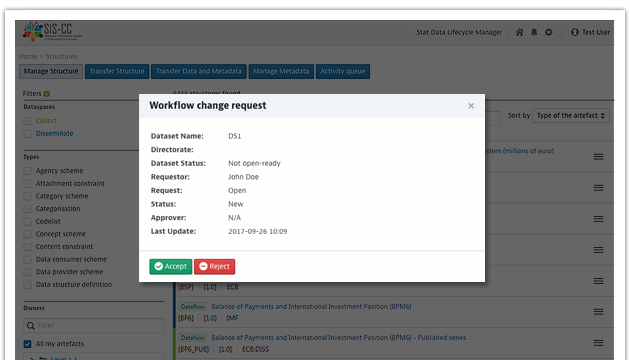
Task: Check the Category scheme type
Action: pos(27,196)
